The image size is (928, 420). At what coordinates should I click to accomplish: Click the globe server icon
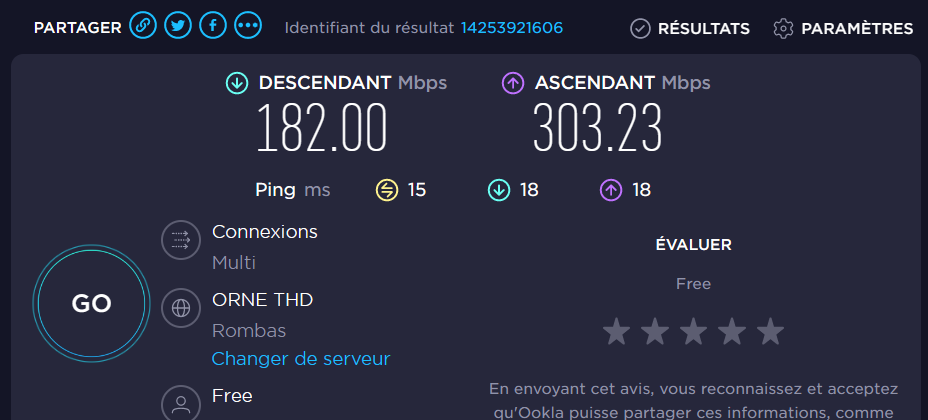pyautogui.click(x=181, y=309)
